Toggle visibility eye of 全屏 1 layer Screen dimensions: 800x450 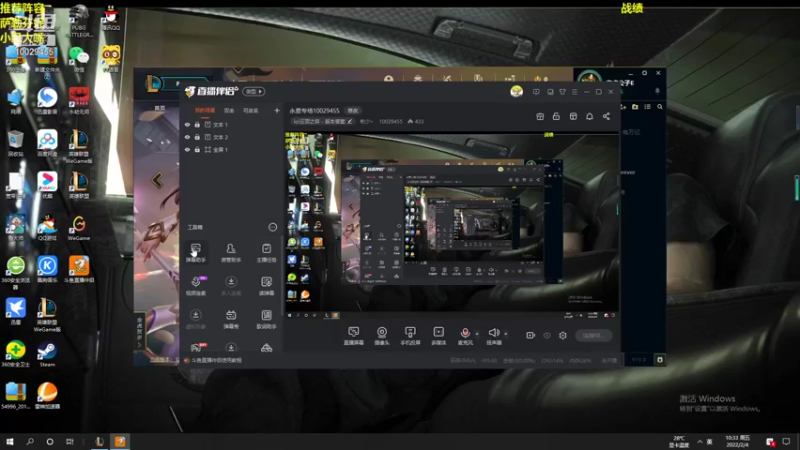click(x=187, y=149)
